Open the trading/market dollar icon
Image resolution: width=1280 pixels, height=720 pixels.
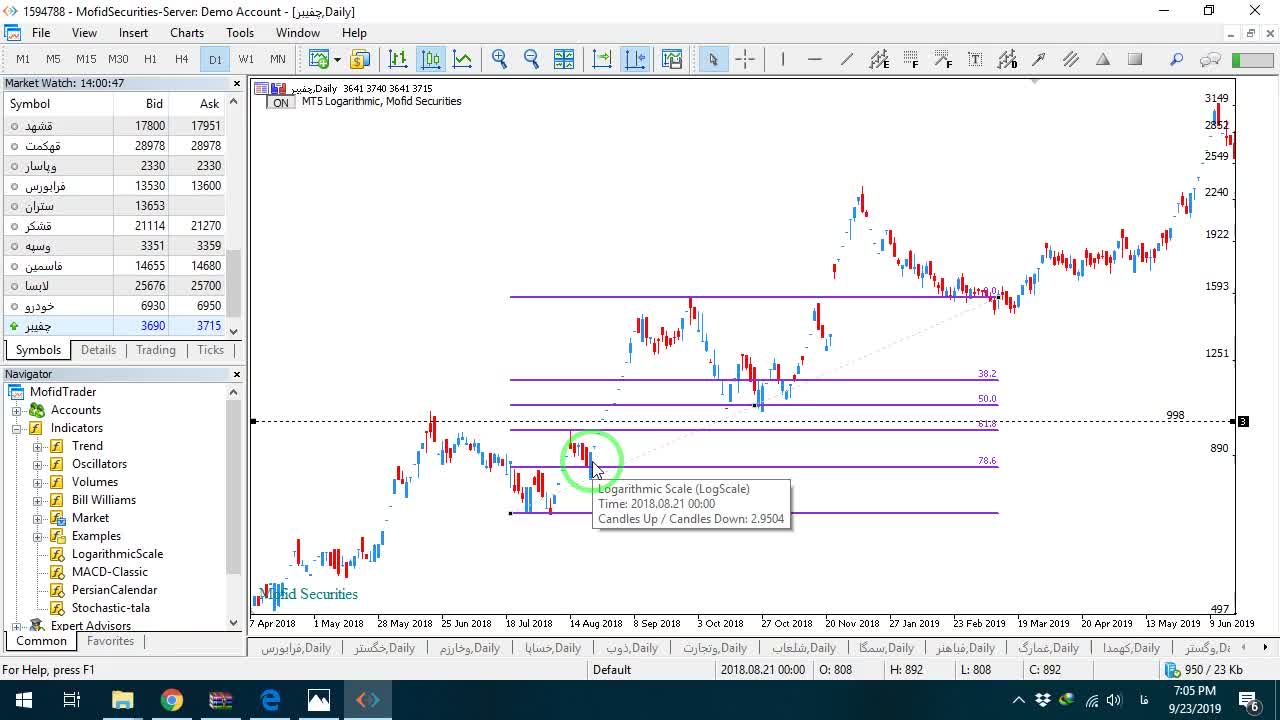click(x=360, y=59)
